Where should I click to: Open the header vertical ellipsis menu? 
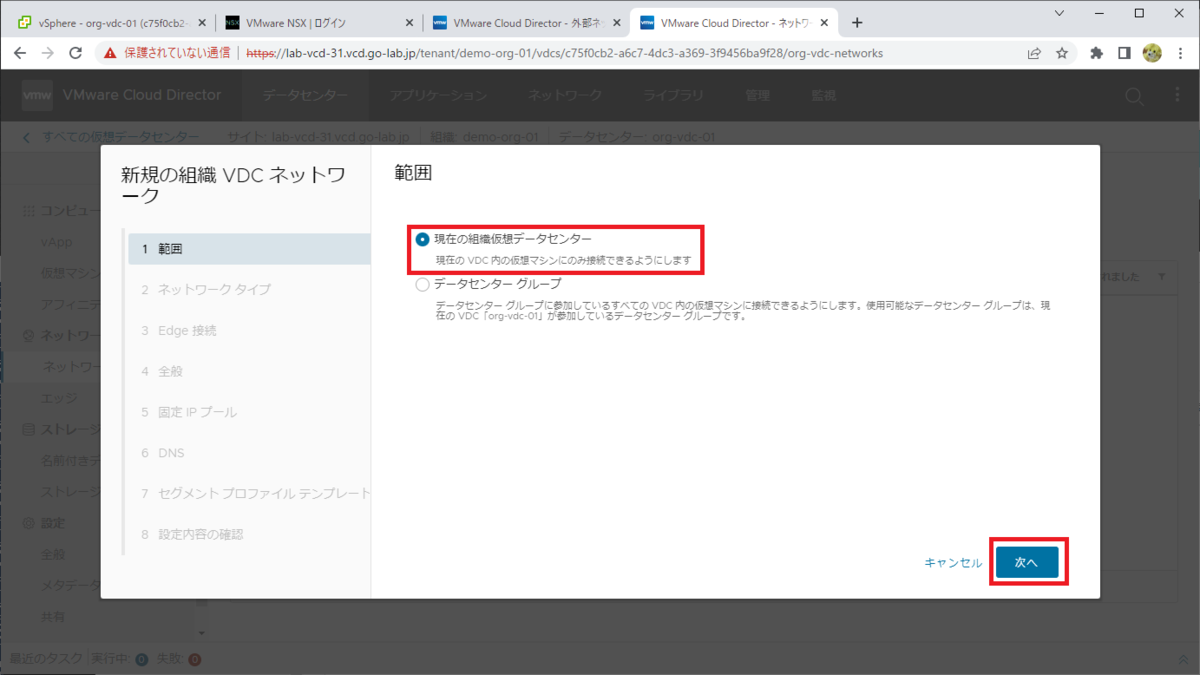pos(1177,96)
